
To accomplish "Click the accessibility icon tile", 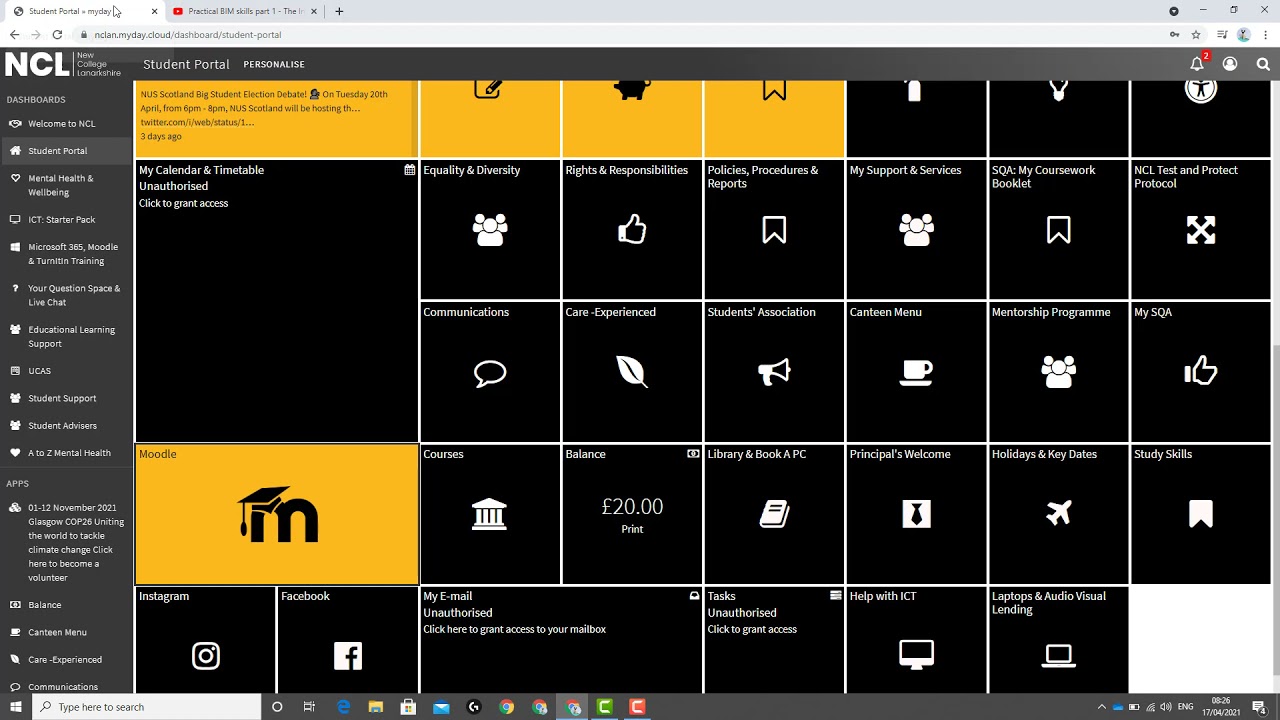I will [1200, 118].
